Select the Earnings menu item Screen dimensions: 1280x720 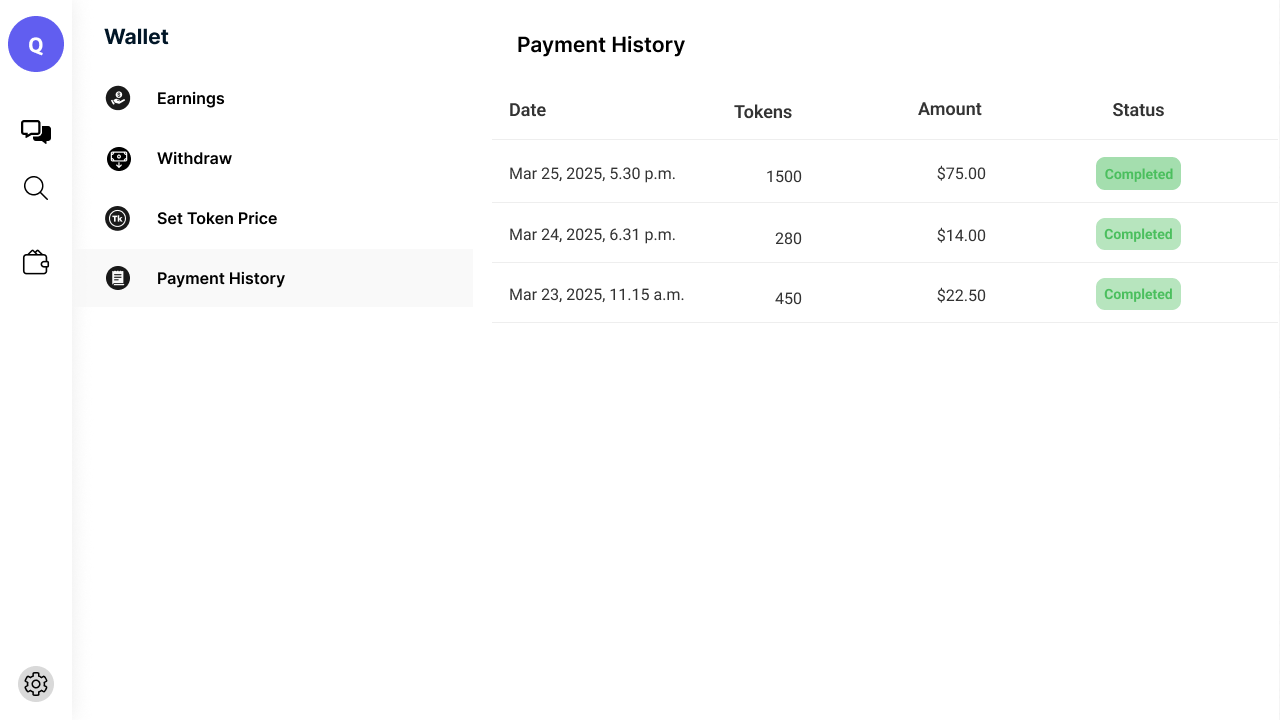pos(190,98)
